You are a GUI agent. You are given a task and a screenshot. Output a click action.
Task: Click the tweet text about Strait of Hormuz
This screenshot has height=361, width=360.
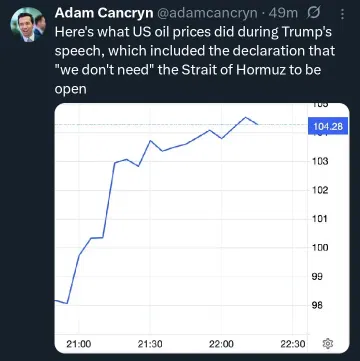(195, 60)
